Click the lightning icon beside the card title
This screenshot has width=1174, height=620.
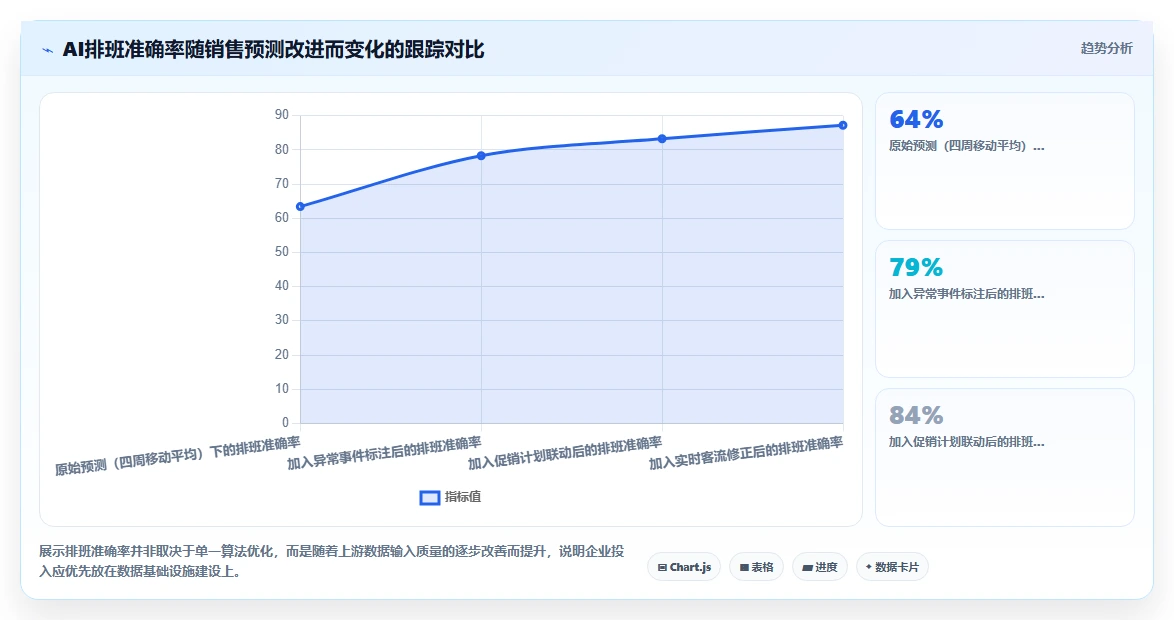[x=48, y=51]
